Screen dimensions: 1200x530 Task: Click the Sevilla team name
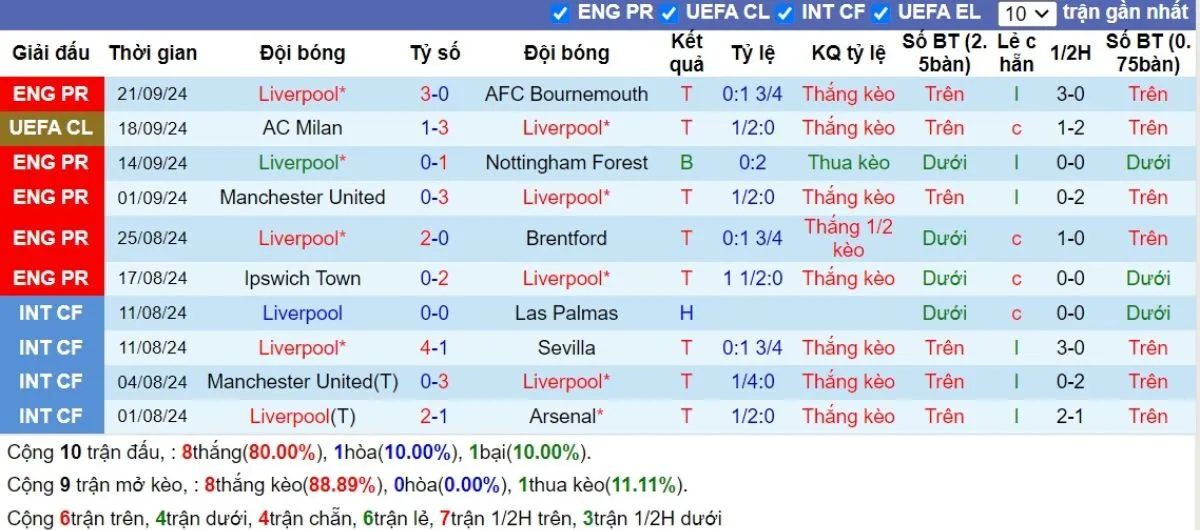566,348
